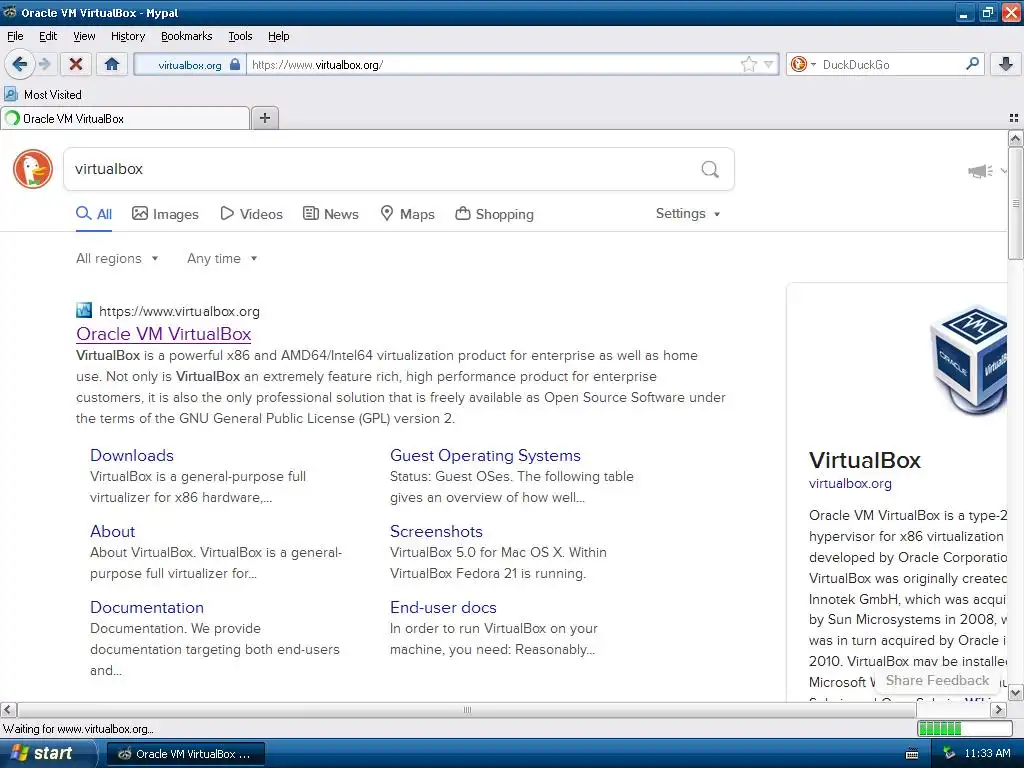Click the vertical scrollbar down arrow
1024x768 pixels.
[x=1015, y=692]
